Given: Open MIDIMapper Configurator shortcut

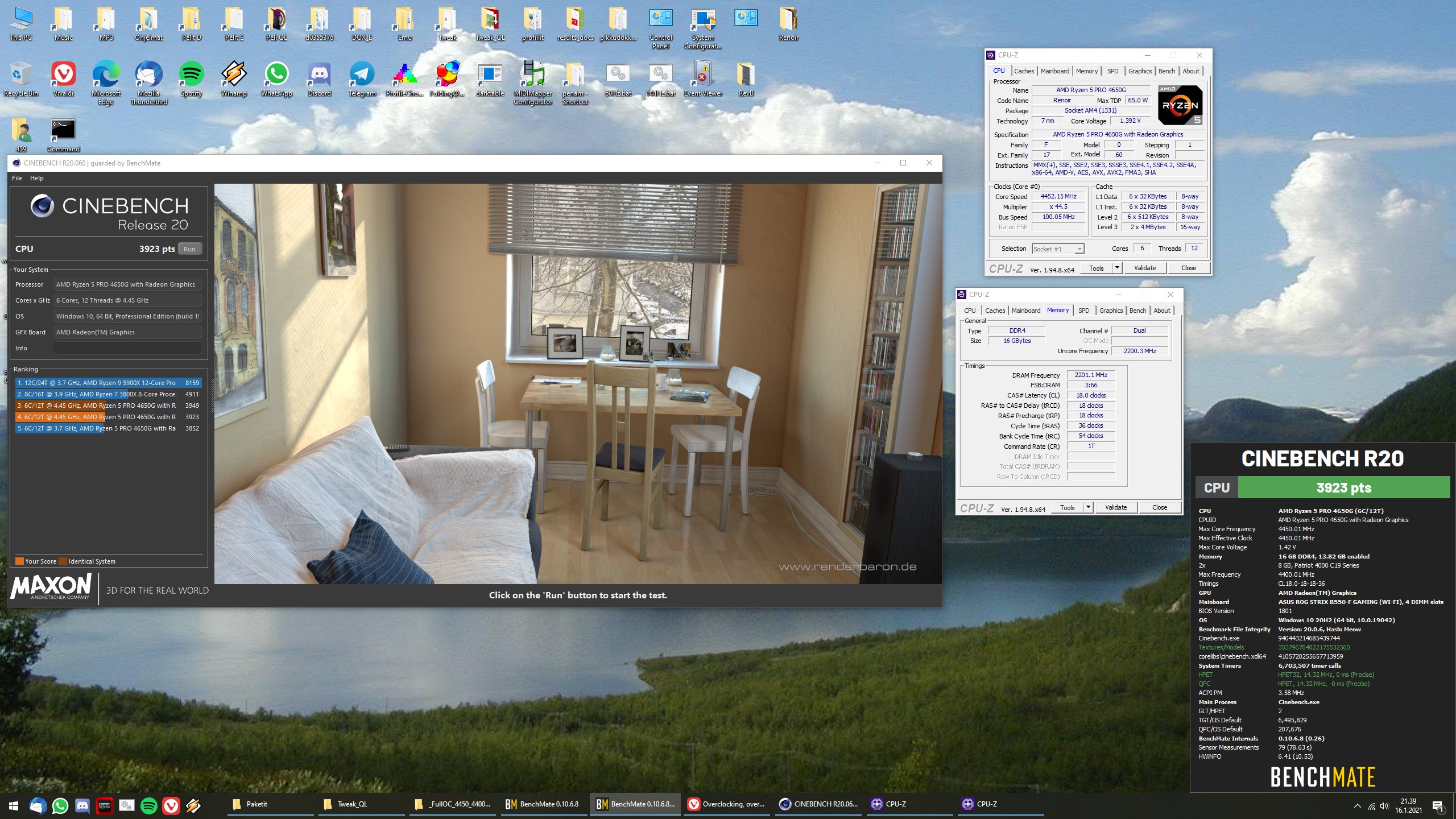Looking at the screenshot, I should click(533, 82).
